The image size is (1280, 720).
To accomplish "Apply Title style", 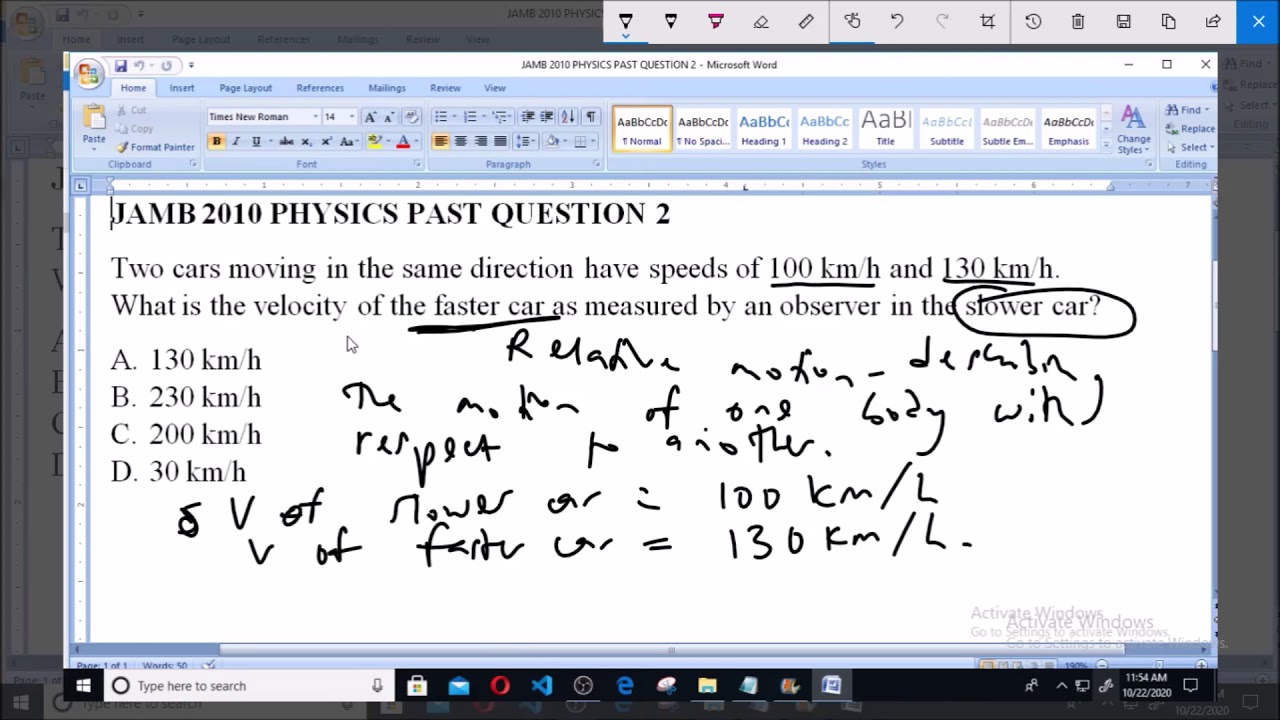I will [x=886, y=129].
